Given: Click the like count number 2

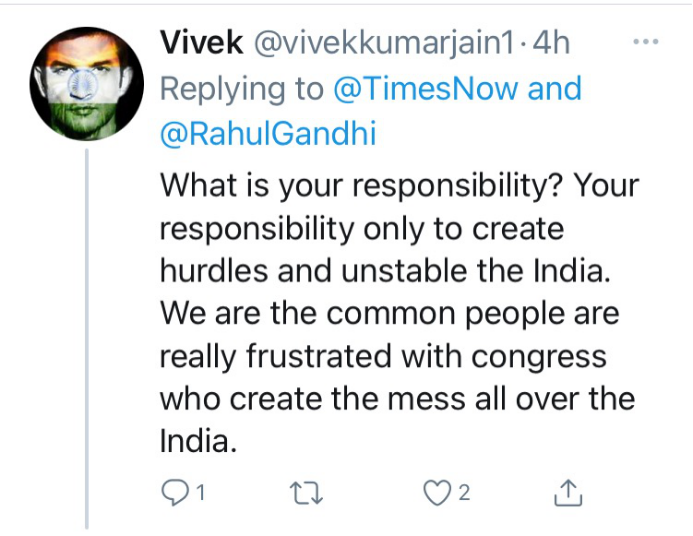Looking at the screenshot, I should (x=464, y=492).
